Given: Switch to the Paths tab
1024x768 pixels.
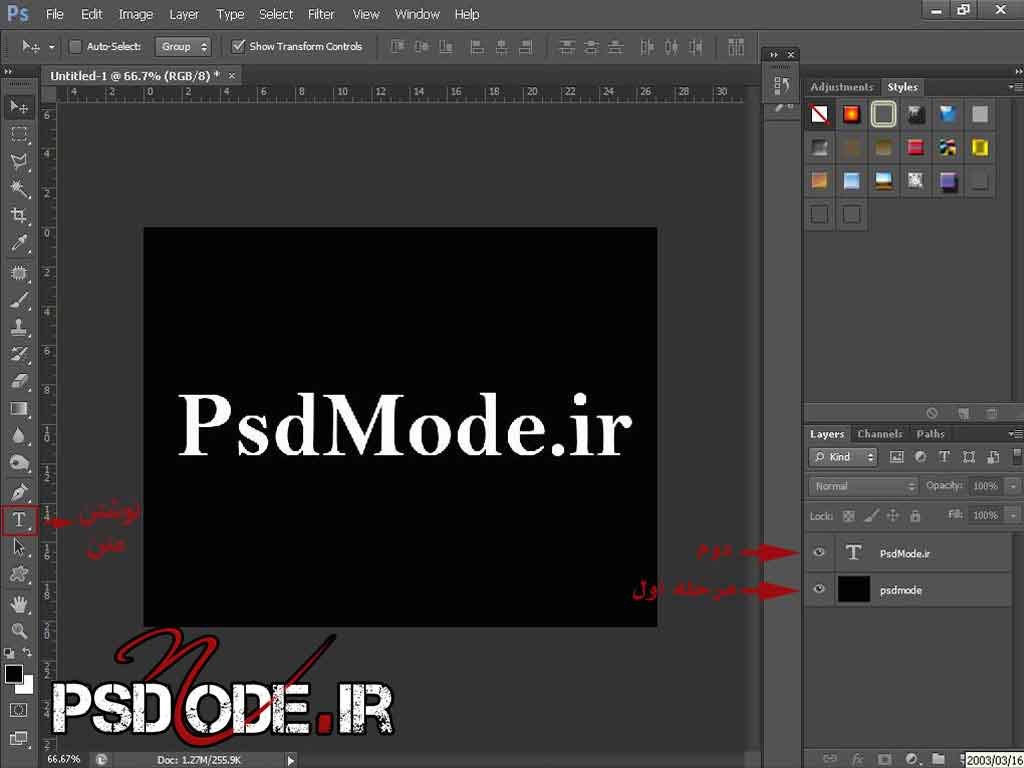Looking at the screenshot, I should tap(931, 434).
